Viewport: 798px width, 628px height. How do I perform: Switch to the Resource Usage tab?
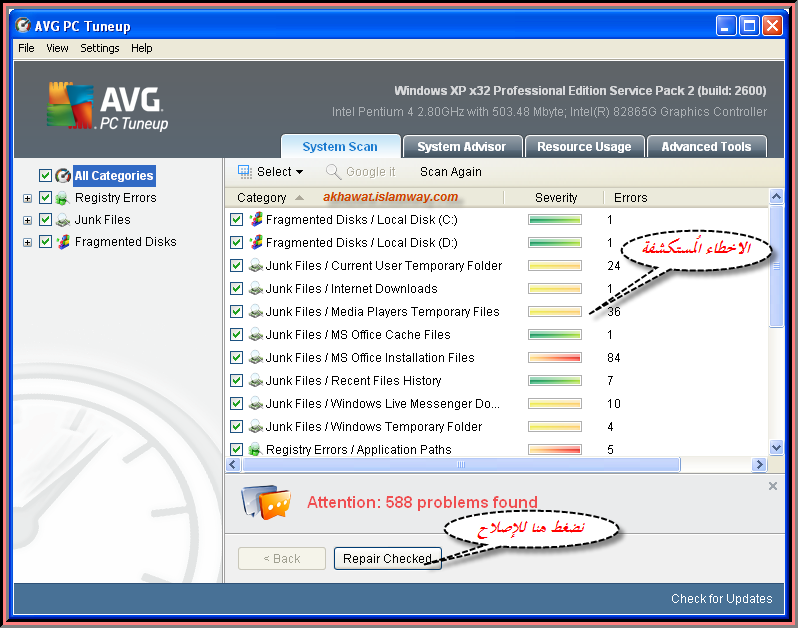(x=584, y=147)
